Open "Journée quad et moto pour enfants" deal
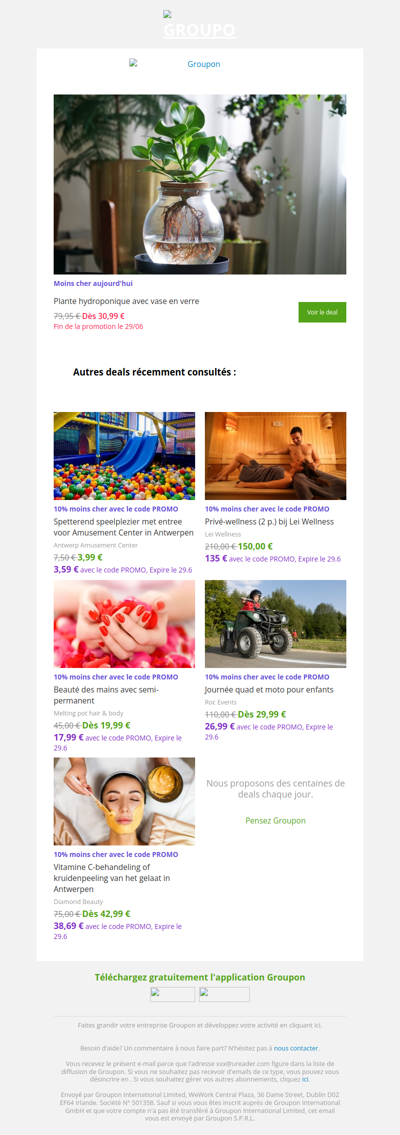The image size is (400, 1135). click(267, 689)
